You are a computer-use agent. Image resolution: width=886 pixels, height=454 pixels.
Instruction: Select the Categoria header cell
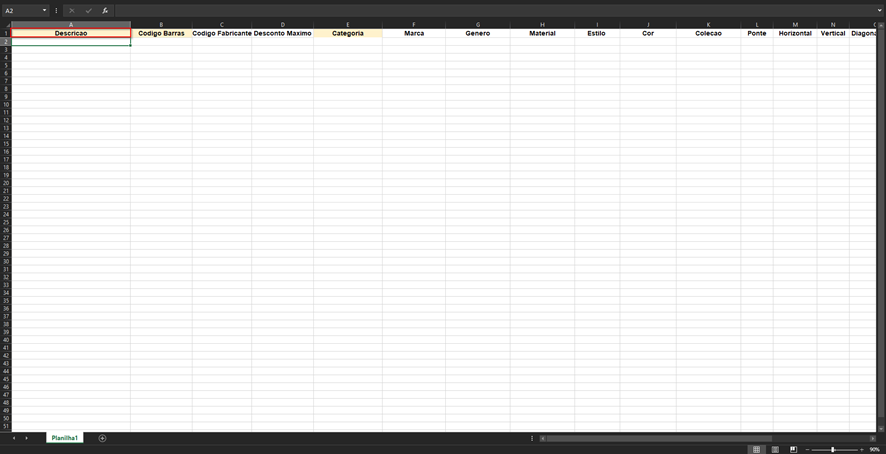coord(347,33)
